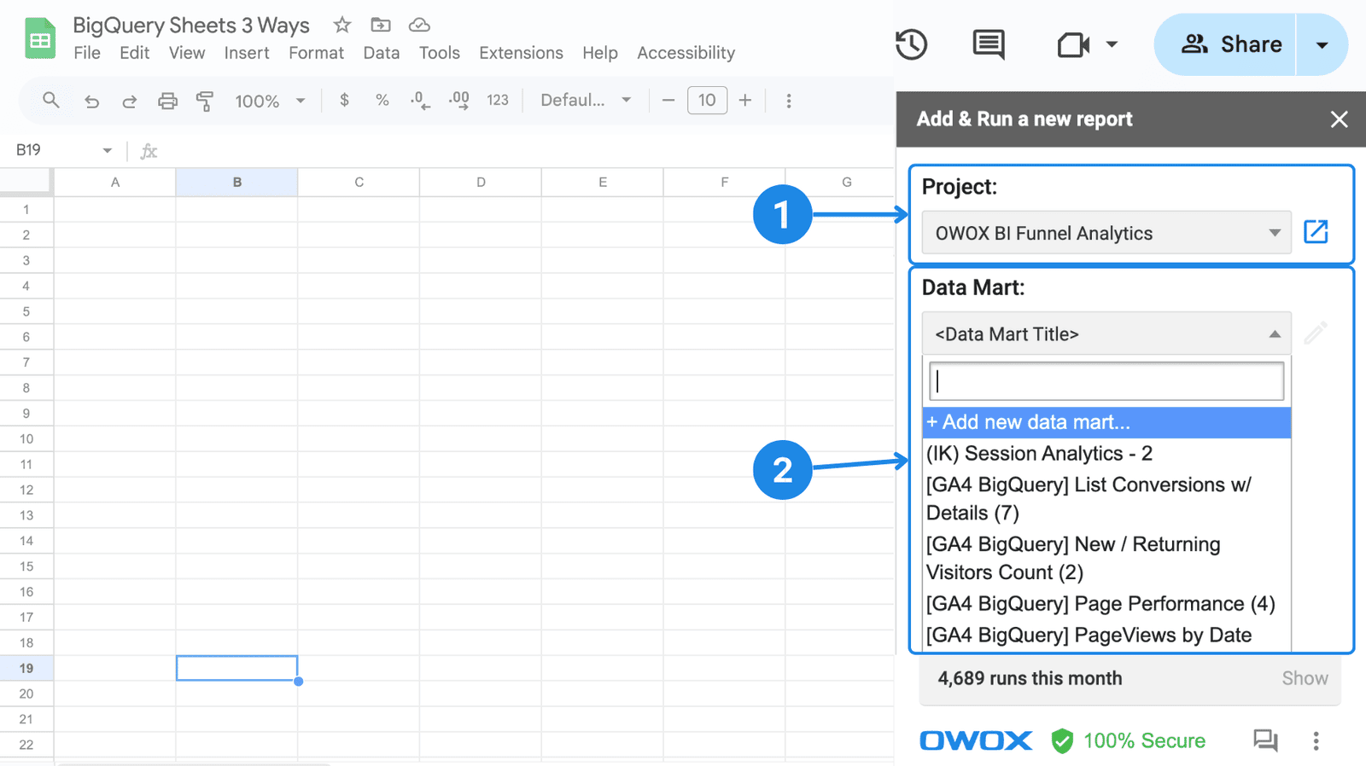1366x766 pixels.
Task: Expand the name box B19 dropdown
Action: point(107,151)
